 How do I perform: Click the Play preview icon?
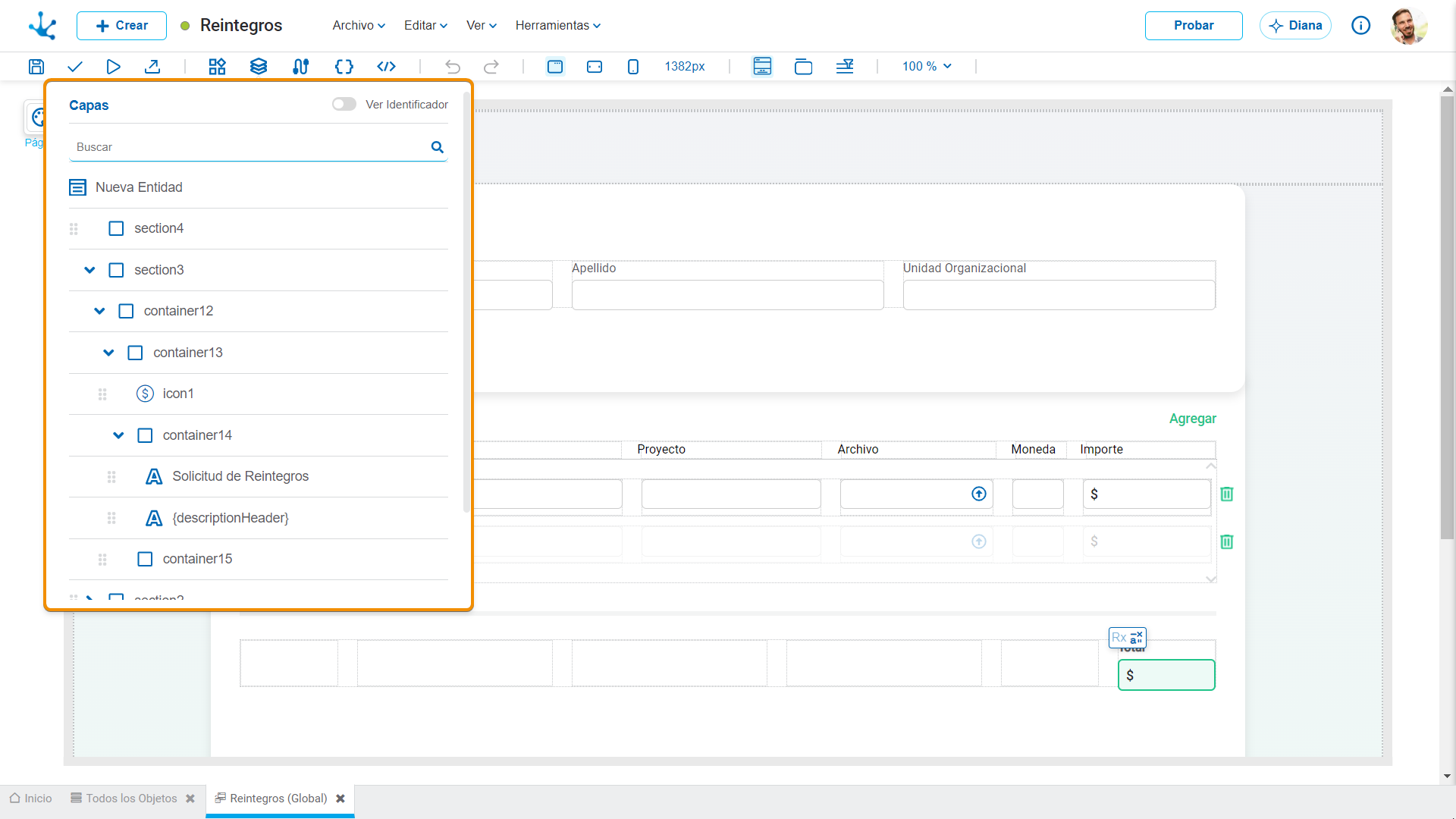pos(114,67)
